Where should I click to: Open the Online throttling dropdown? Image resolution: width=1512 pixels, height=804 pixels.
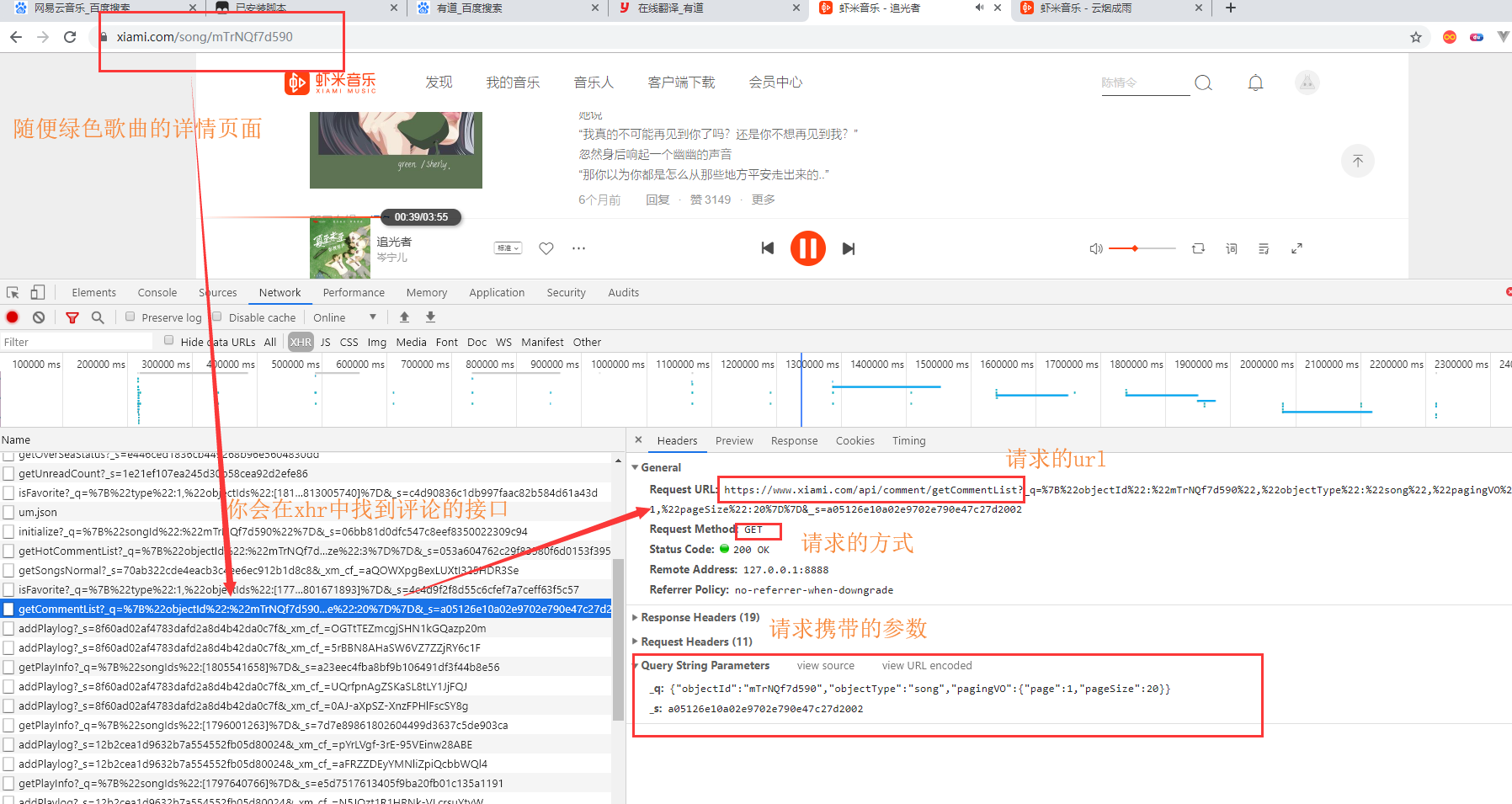[344, 317]
